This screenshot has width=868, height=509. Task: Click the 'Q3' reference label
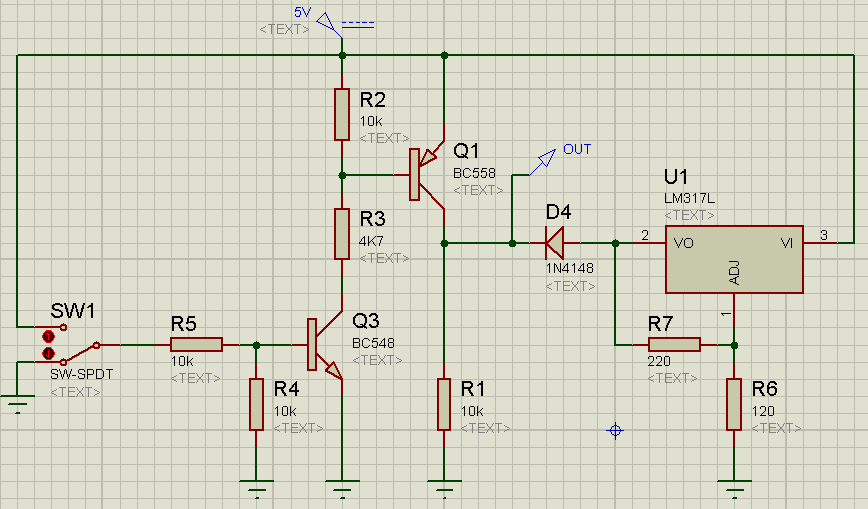coord(365,321)
